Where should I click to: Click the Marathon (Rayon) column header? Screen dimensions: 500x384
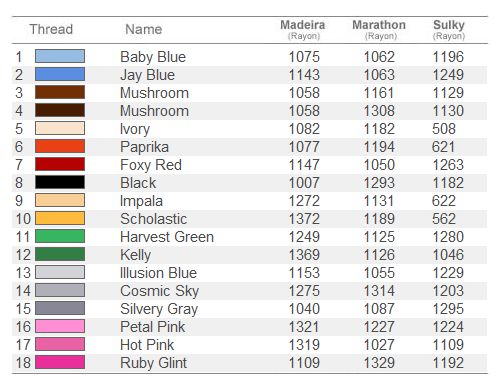(379, 29)
